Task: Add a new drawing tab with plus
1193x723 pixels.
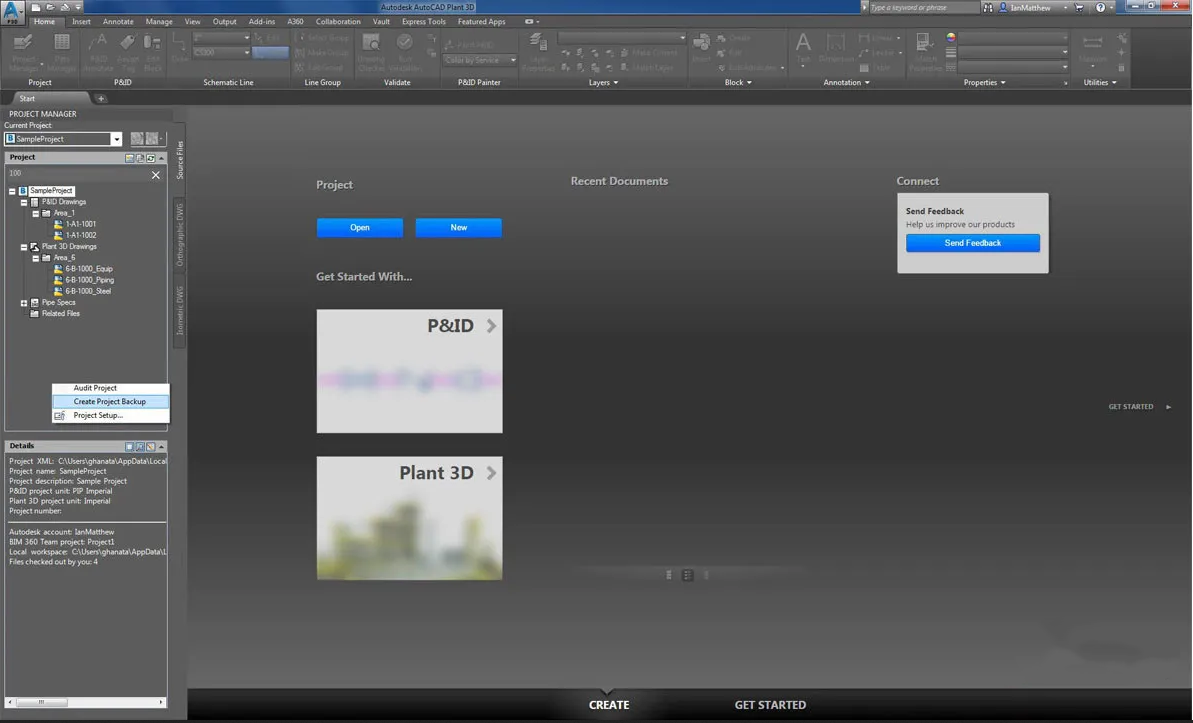Action: coord(100,98)
